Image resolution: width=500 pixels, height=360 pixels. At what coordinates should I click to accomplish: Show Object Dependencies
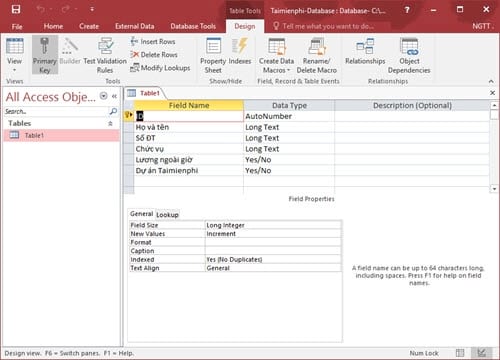tap(409, 55)
